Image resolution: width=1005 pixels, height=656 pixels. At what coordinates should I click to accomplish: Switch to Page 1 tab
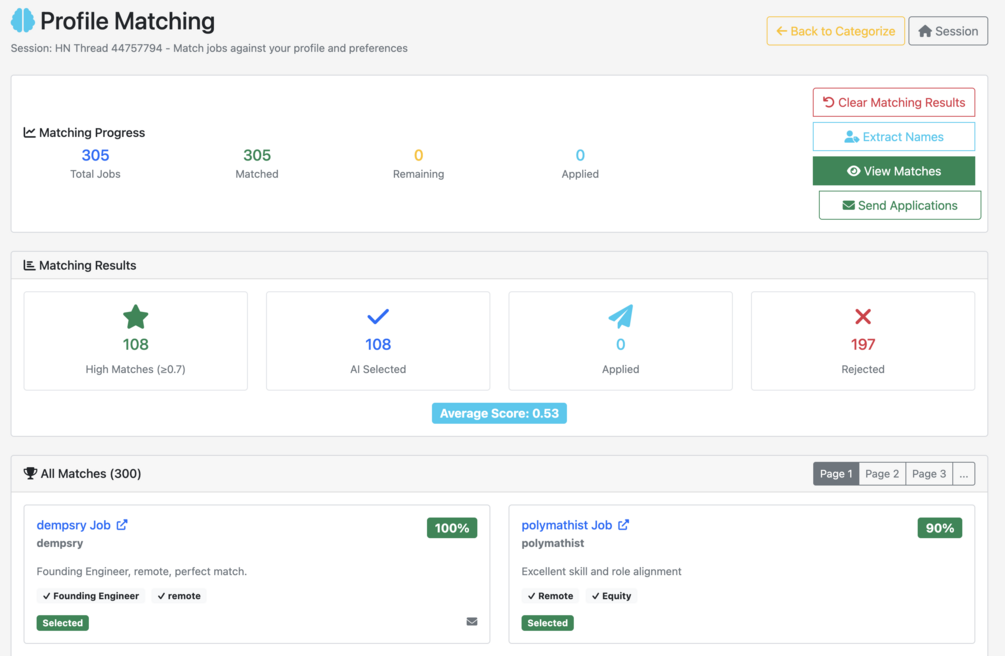point(836,474)
